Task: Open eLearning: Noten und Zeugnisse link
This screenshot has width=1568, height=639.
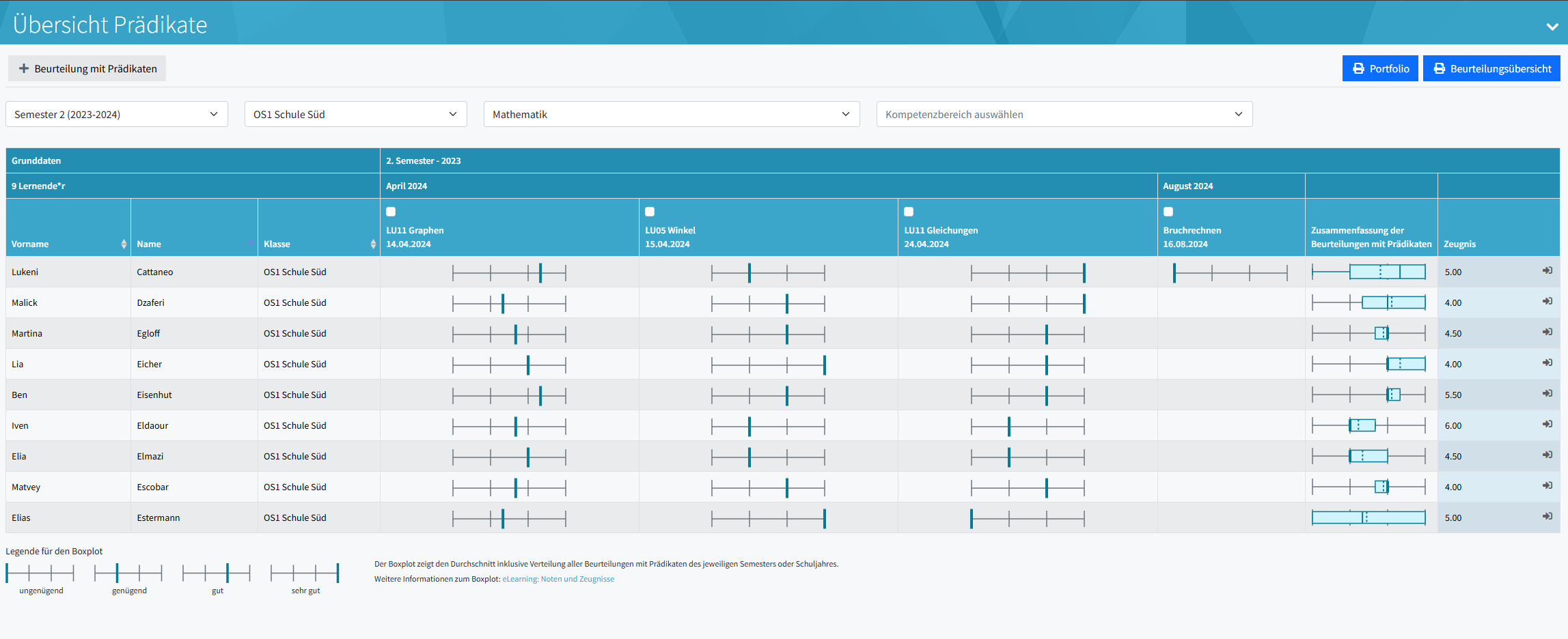Action: 558,579
